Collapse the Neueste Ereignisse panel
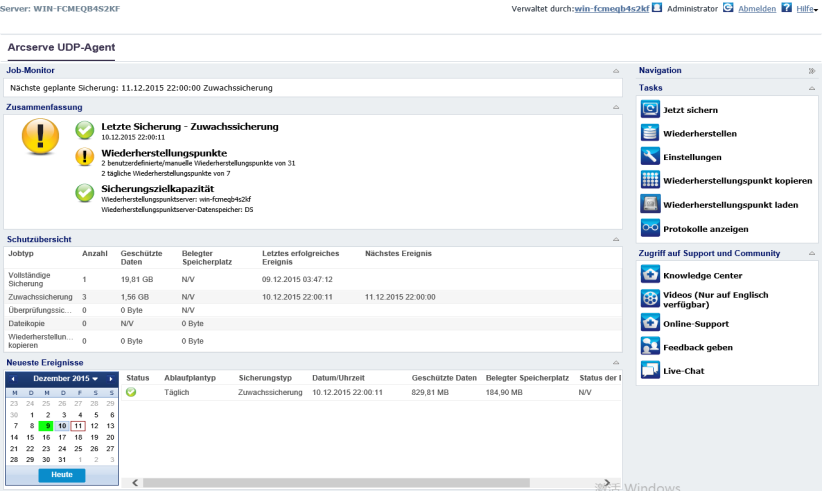The width and height of the screenshot is (822, 491). 616,362
